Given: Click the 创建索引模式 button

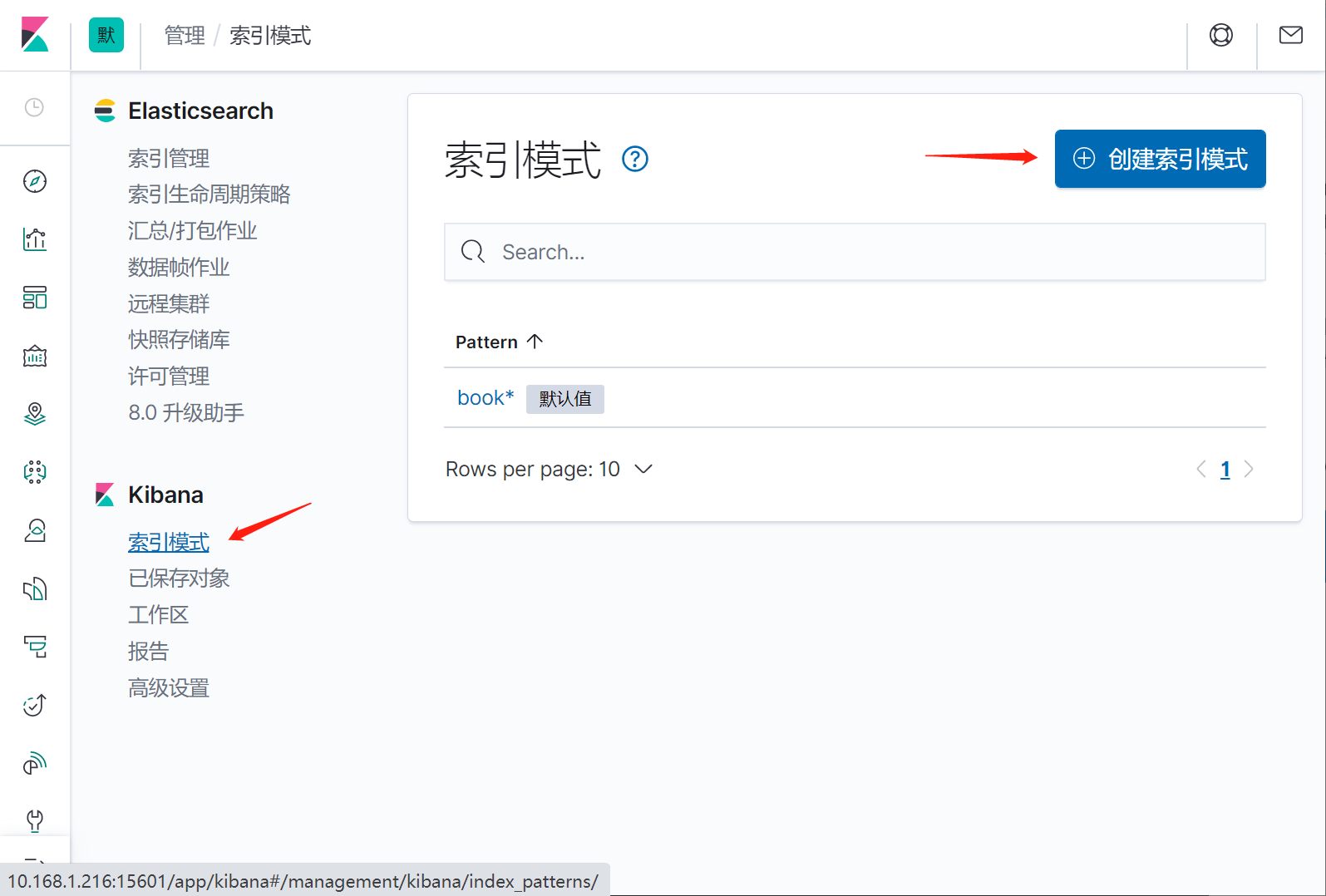Looking at the screenshot, I should point(1160,159).
